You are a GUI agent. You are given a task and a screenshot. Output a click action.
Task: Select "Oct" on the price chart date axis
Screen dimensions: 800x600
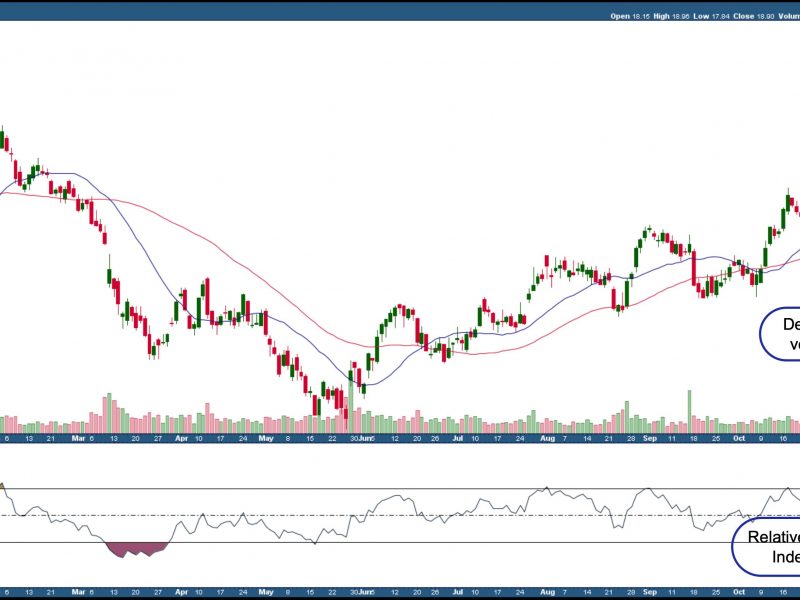[x=739, y=438]
